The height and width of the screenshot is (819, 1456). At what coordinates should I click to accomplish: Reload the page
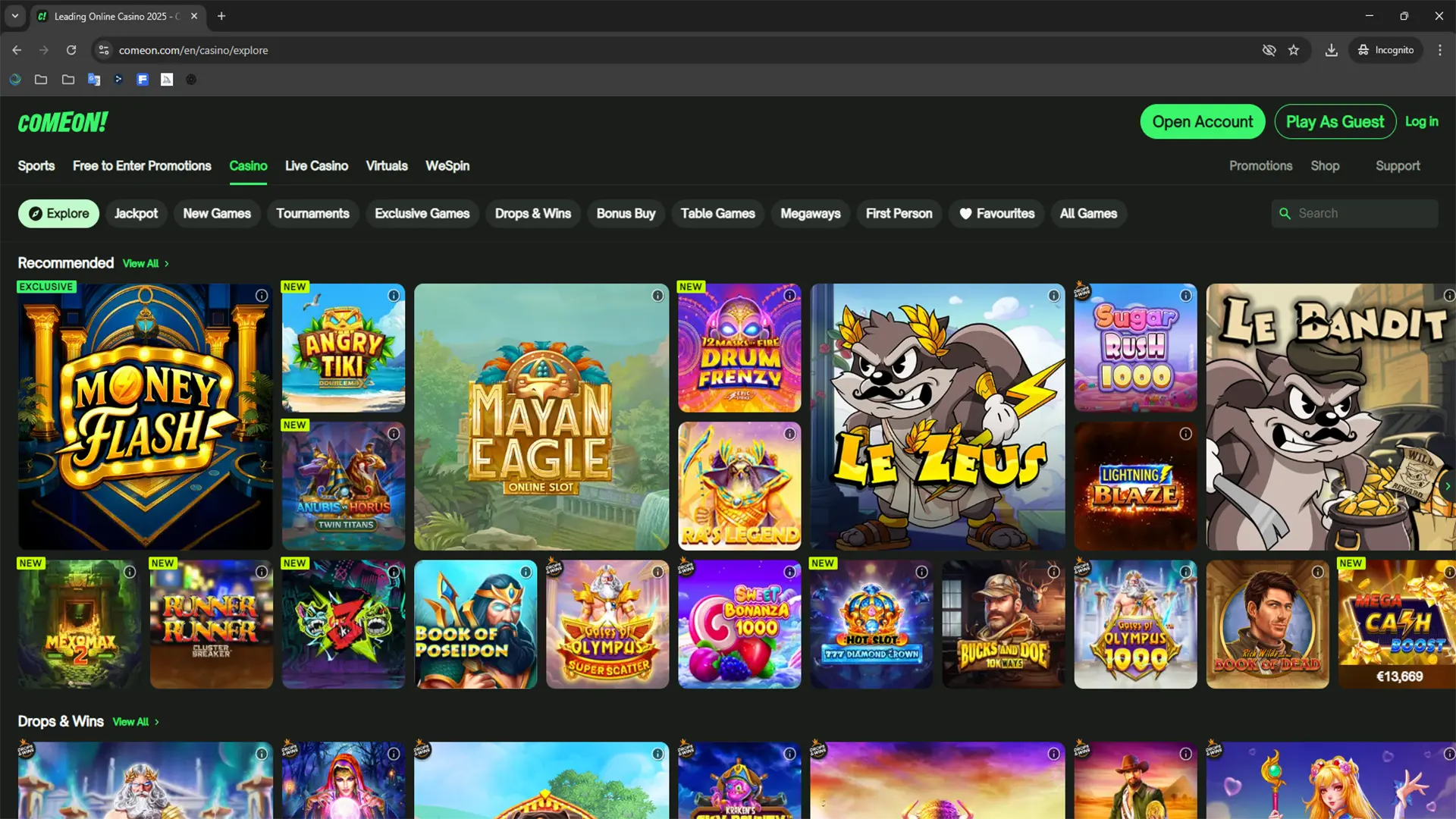click(71, 50)
